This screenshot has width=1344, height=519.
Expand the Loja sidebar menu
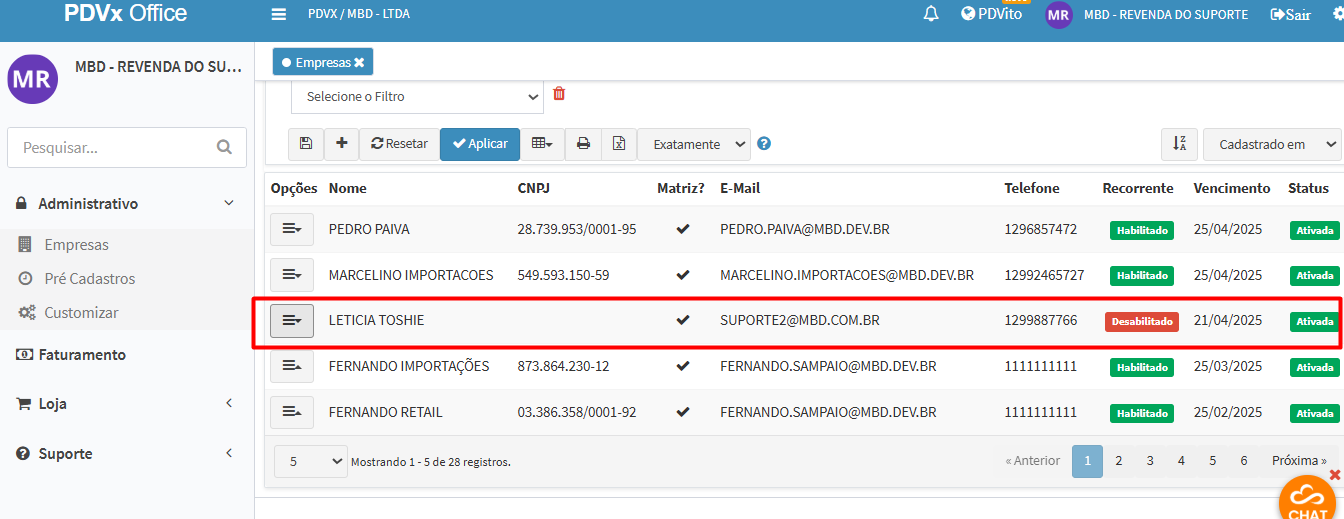tap(53, 404)
